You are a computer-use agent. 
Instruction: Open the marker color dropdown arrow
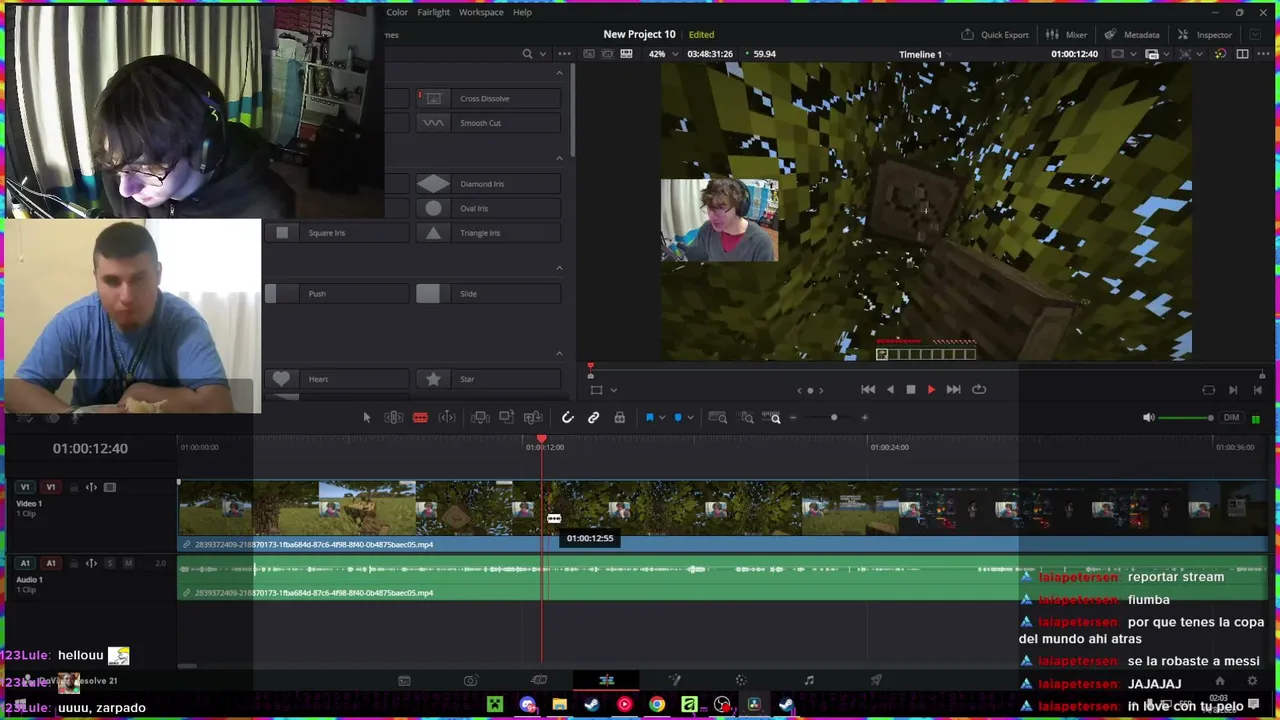coord(689,418)
